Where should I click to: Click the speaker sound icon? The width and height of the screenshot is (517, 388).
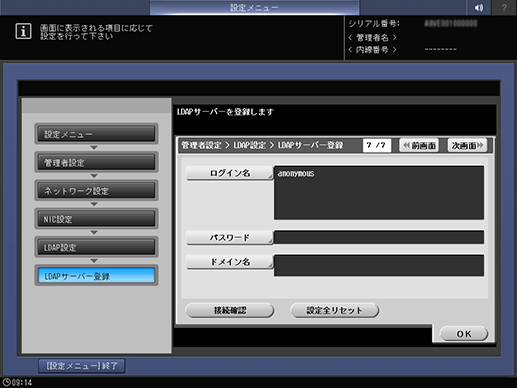click(479, 7)
